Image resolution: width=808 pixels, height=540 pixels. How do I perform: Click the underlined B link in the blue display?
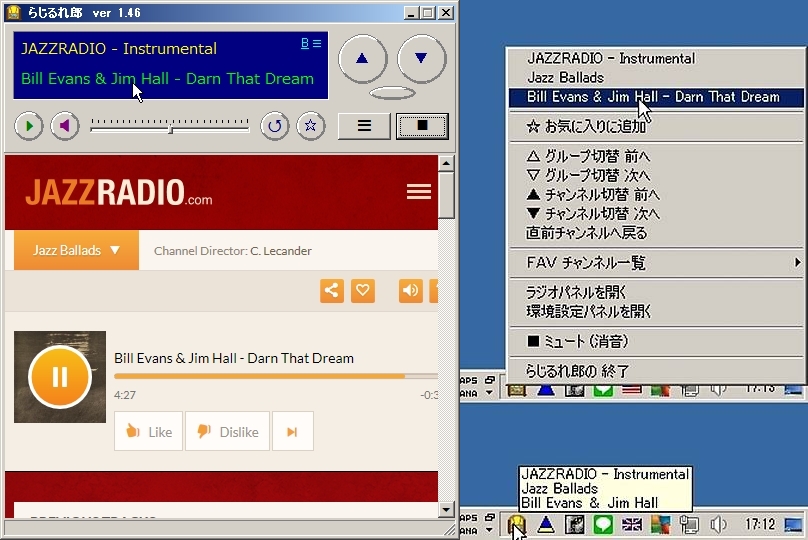pyautogui.click(x=305, y=43)
